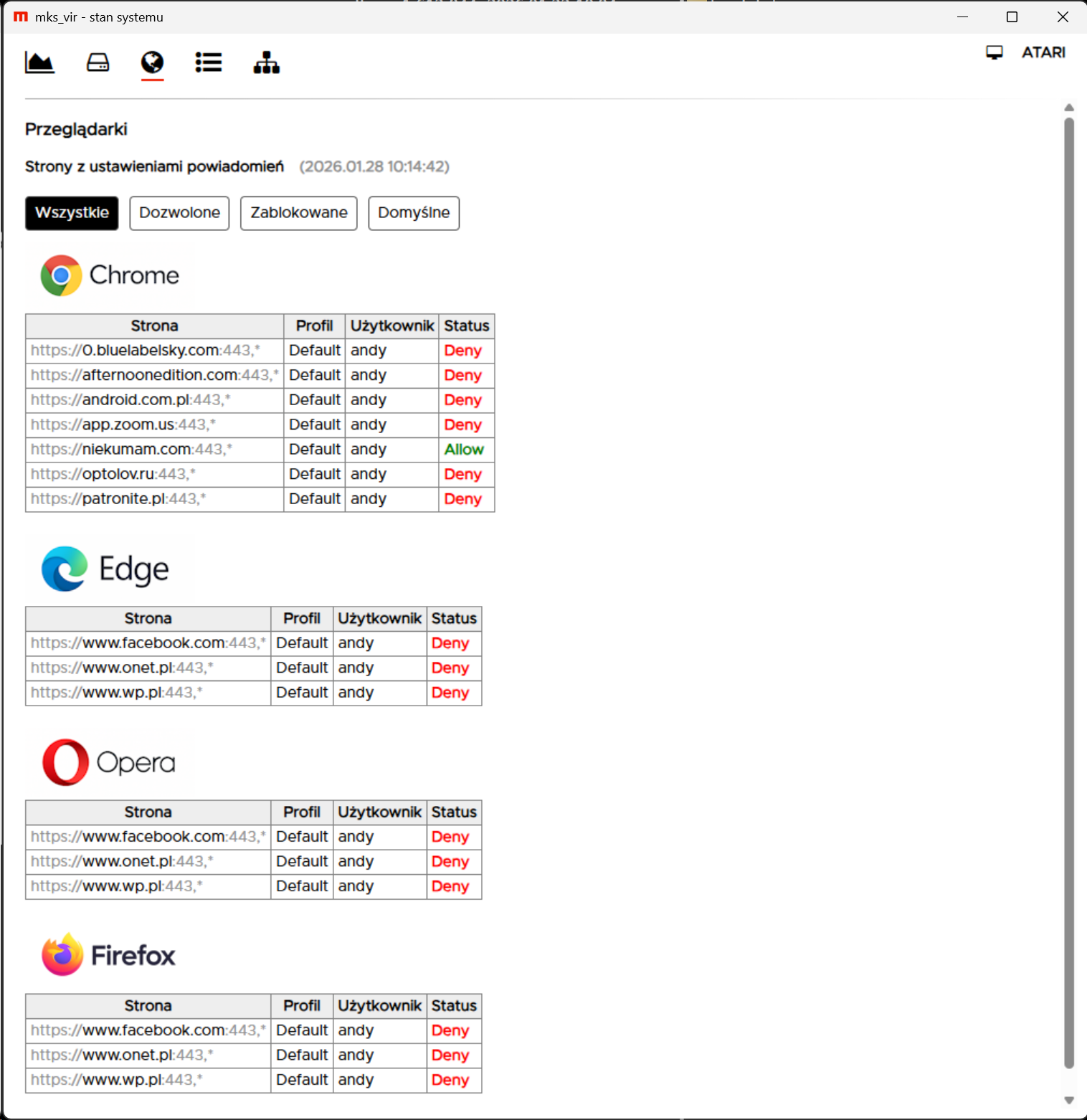Click the computer monitor icon beside ATARI
The width and height of the screenshot is (1087, 1120).
pos(994,52)
